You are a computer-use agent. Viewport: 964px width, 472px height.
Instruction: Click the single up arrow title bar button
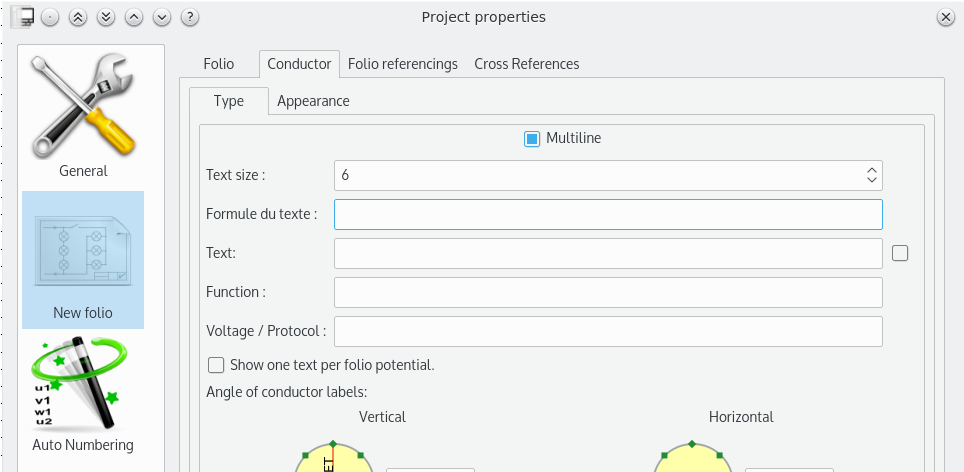click(134, 17)
